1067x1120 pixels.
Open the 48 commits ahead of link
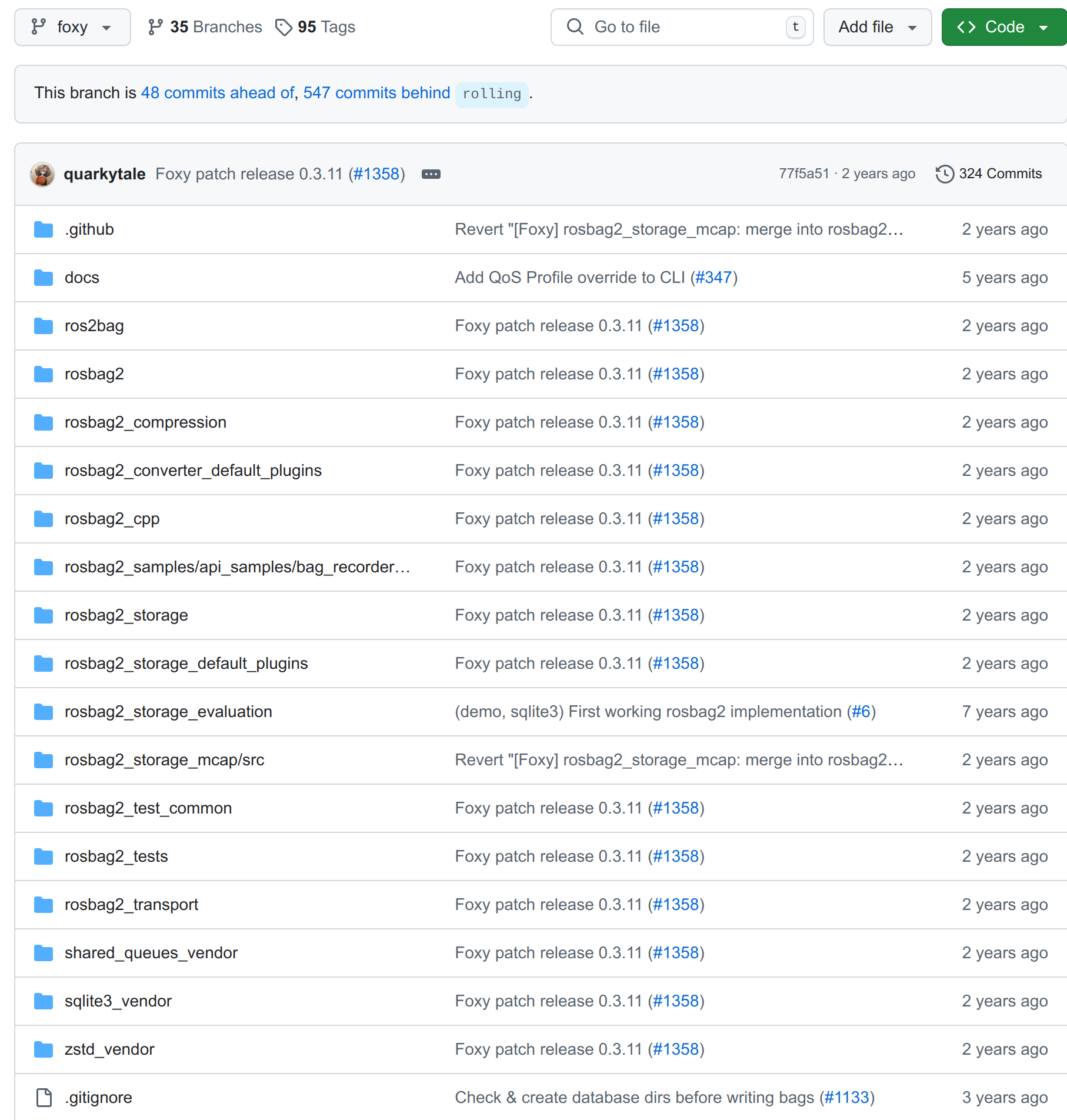[217, 93]
